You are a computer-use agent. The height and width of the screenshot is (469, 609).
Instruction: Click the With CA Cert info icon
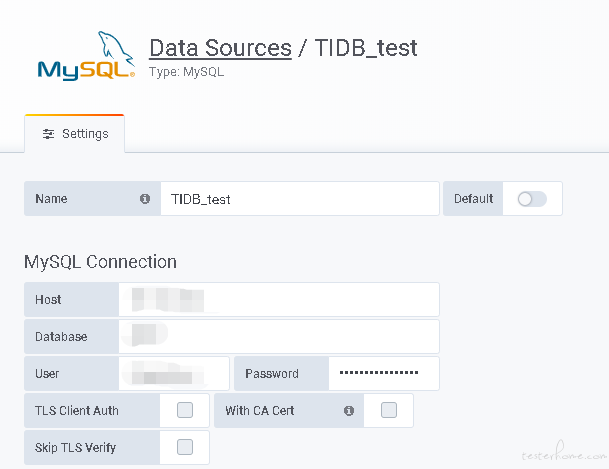tap(349, 410)
